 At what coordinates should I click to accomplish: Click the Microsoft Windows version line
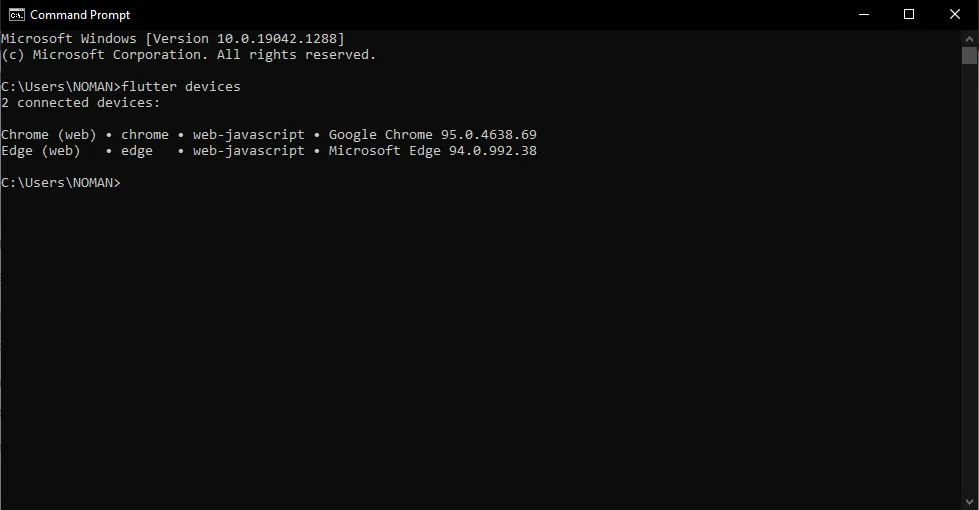coord(172,39)
